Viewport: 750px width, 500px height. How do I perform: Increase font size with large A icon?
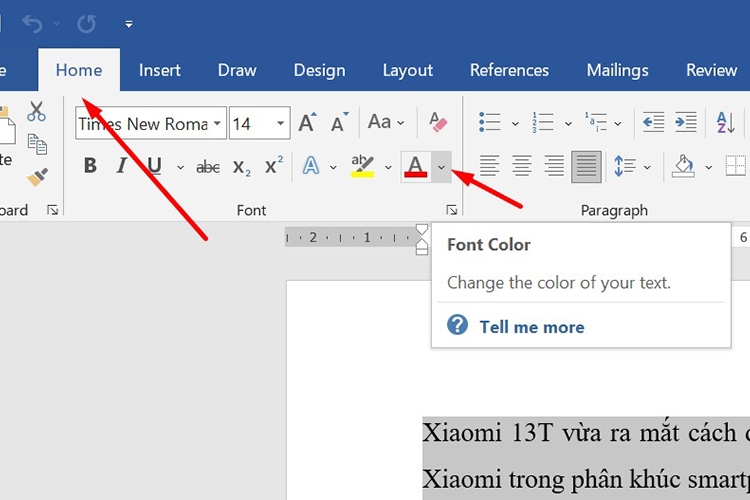click(308, 122)
